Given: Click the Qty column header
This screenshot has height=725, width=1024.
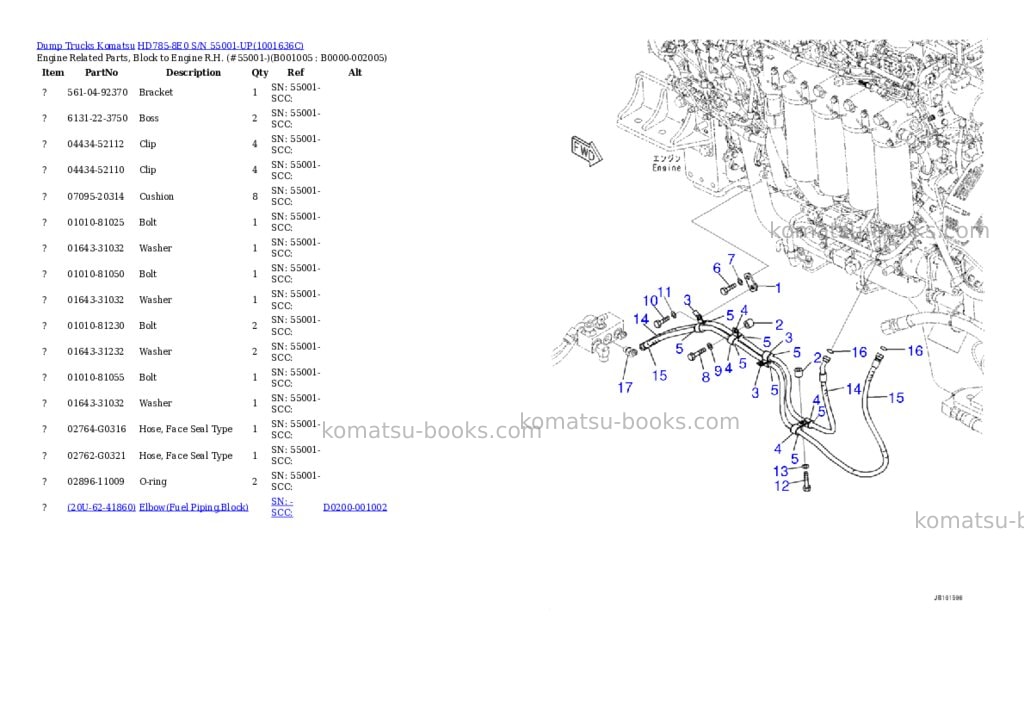Looking at the screenshot, I should [260, 72].
